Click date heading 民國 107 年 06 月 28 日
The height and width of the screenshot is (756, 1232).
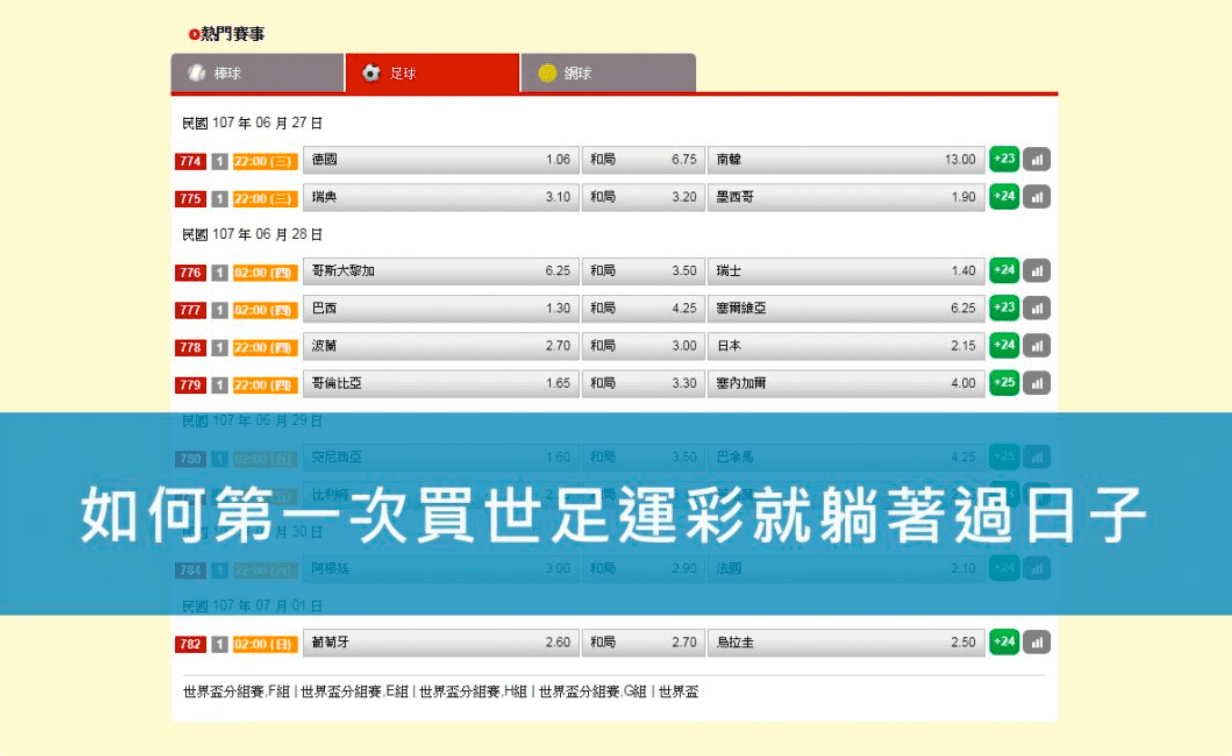tap(252, 234)
